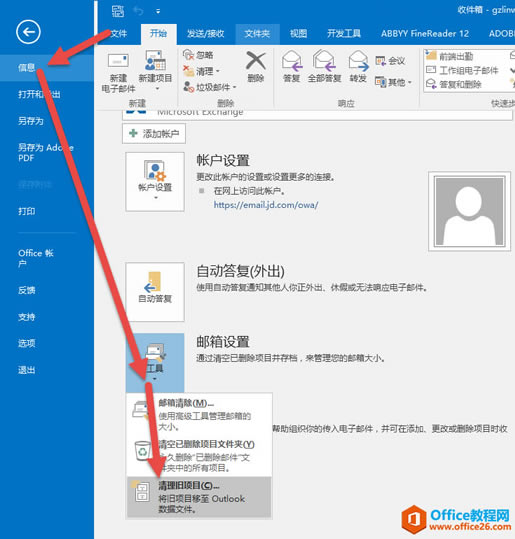Click the 自动答复(外出) heading text
515x539 pixels.
point(240,271)
